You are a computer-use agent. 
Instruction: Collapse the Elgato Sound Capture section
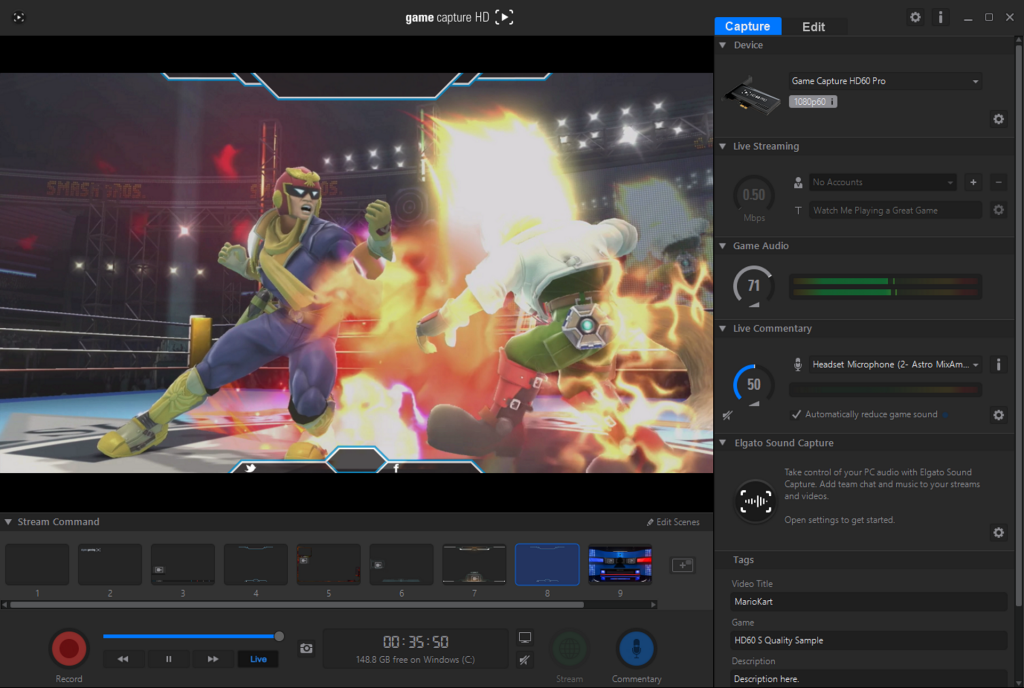[x=722, y=443]
